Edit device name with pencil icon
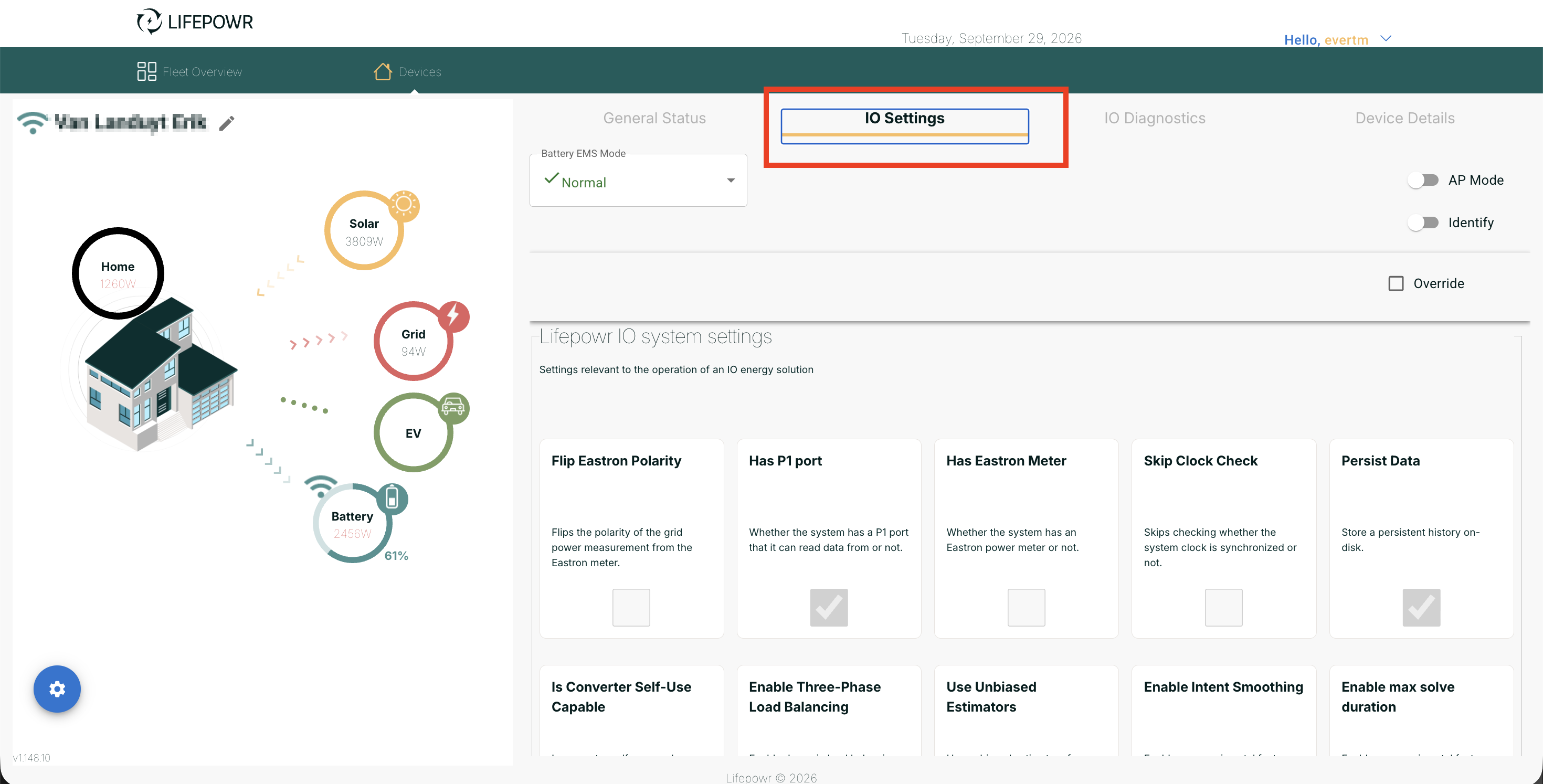Screen dimensions: 1543x784 coord(226,123)
